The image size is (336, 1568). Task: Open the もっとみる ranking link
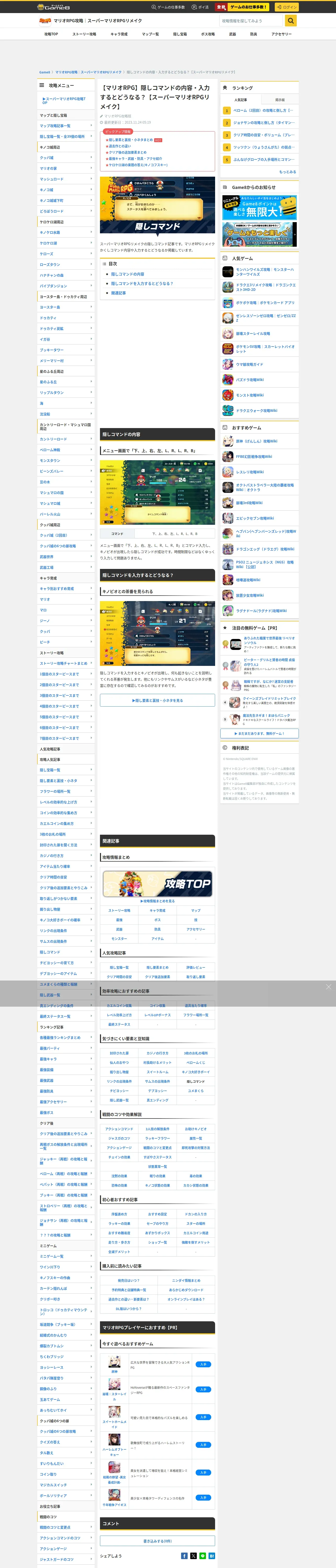point(288,172)
